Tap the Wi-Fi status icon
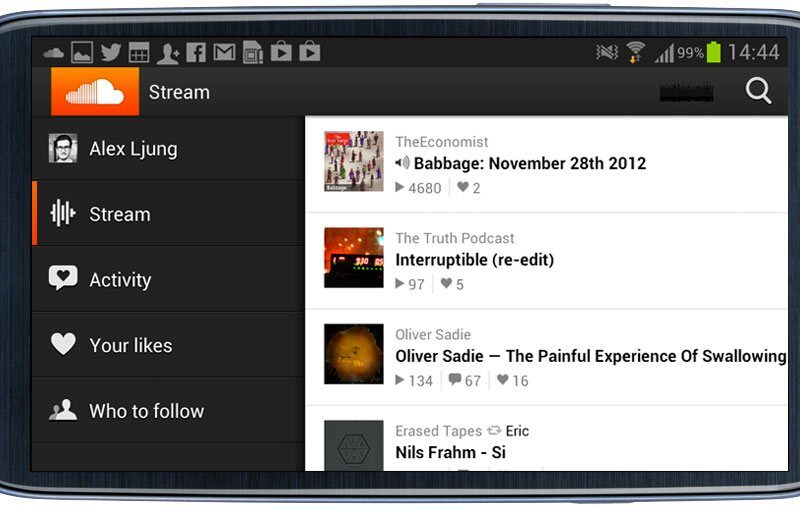 [636, 52]
